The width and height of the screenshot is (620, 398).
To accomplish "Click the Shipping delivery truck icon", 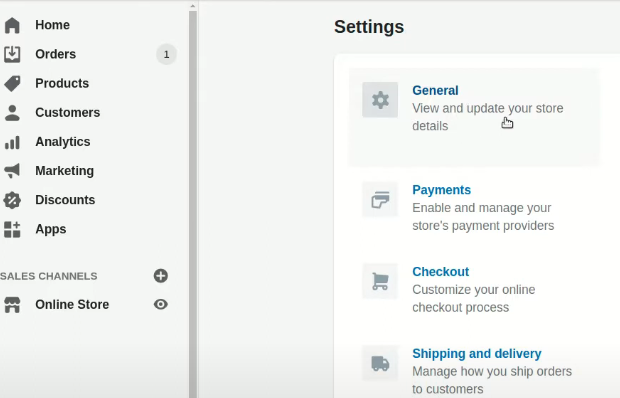I will tap(380, 363).
